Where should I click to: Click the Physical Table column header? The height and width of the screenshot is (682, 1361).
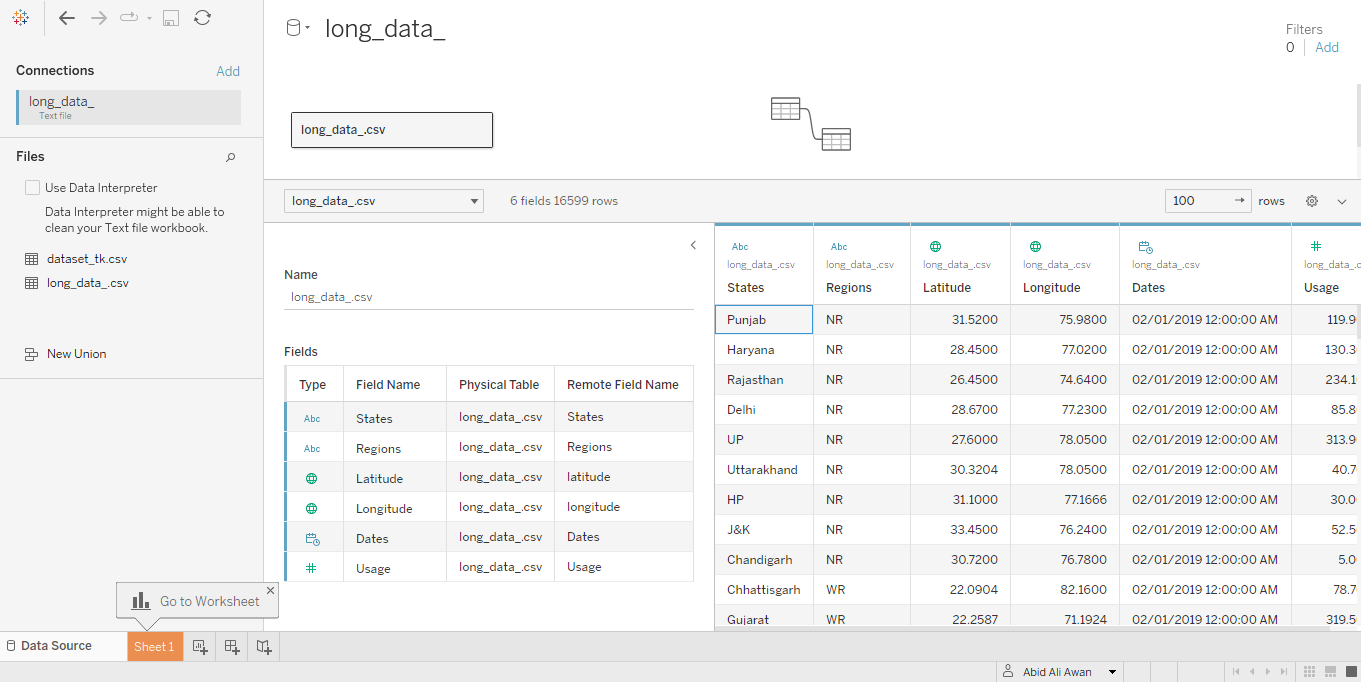pyautogui.click(x=499, y=385)
